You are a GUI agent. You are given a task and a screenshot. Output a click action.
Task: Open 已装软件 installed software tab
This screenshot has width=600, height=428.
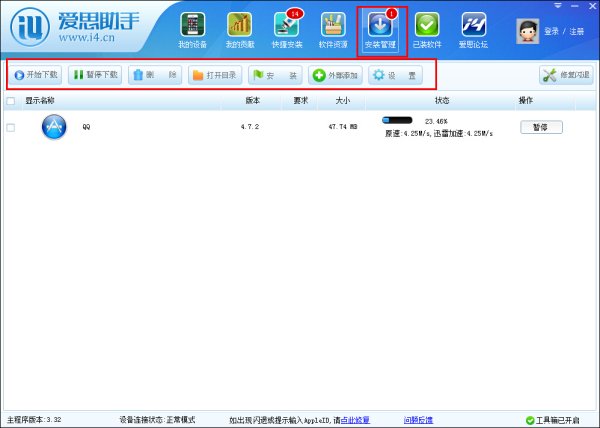(x=427, y=31)
